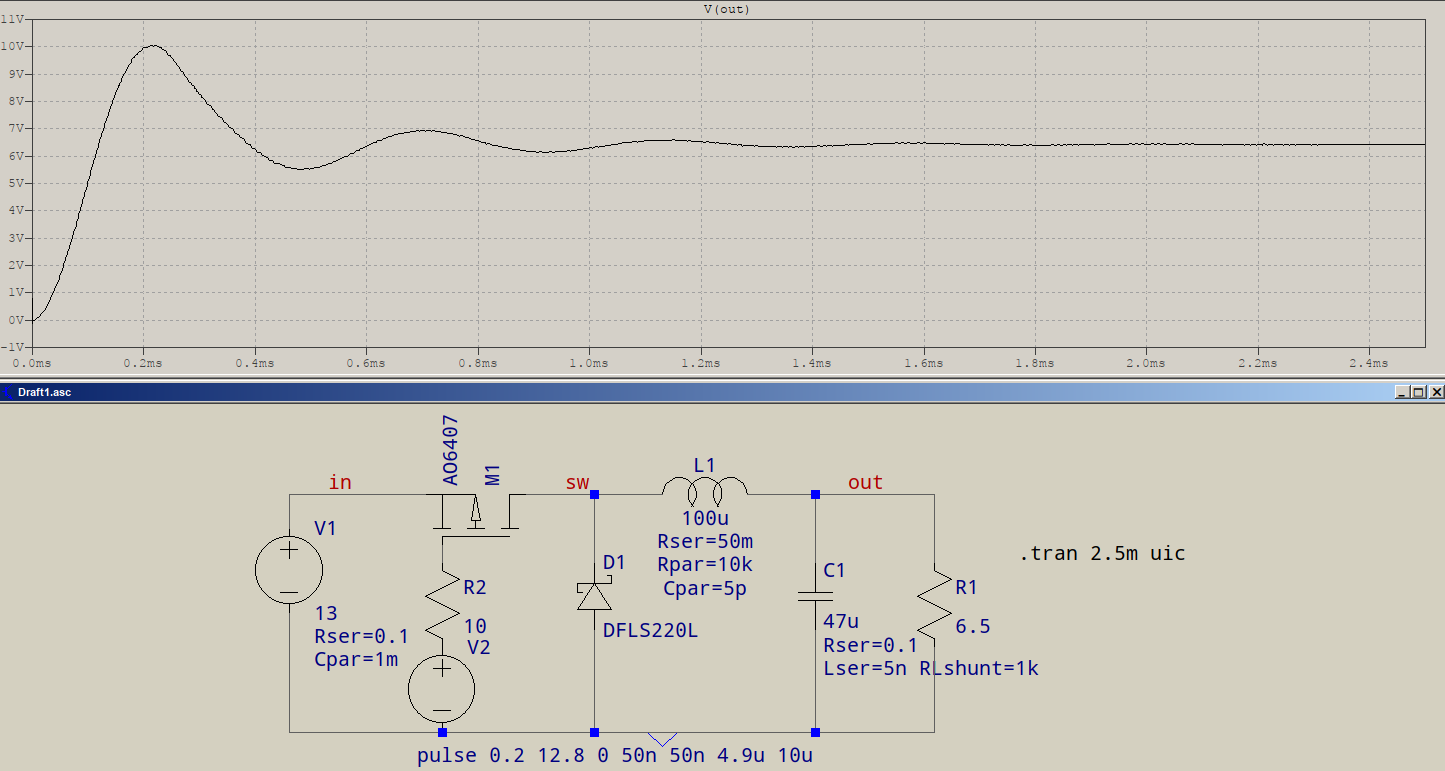
Task: Click the V(out) trace label
Action: pyautogui.click(x=727, y=9)
